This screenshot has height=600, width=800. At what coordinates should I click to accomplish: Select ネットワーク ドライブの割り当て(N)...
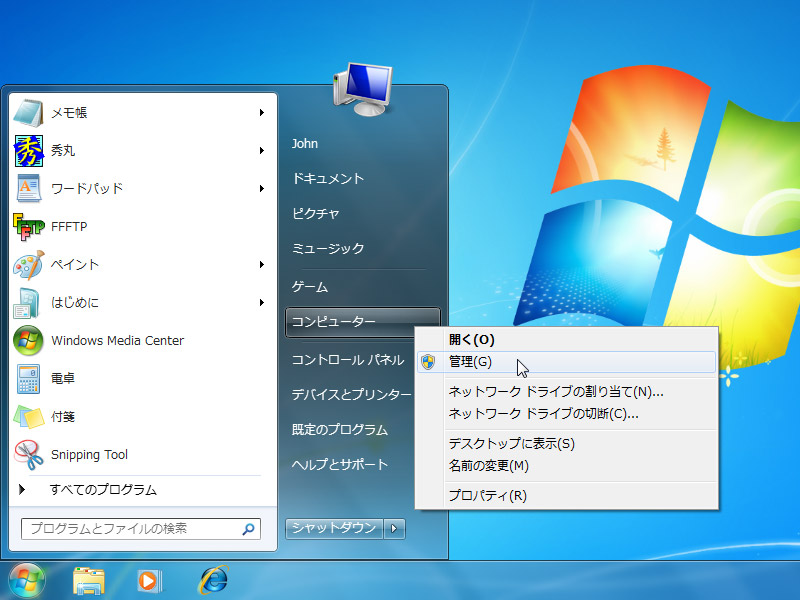pyautogui.click(x=566, y=392)
